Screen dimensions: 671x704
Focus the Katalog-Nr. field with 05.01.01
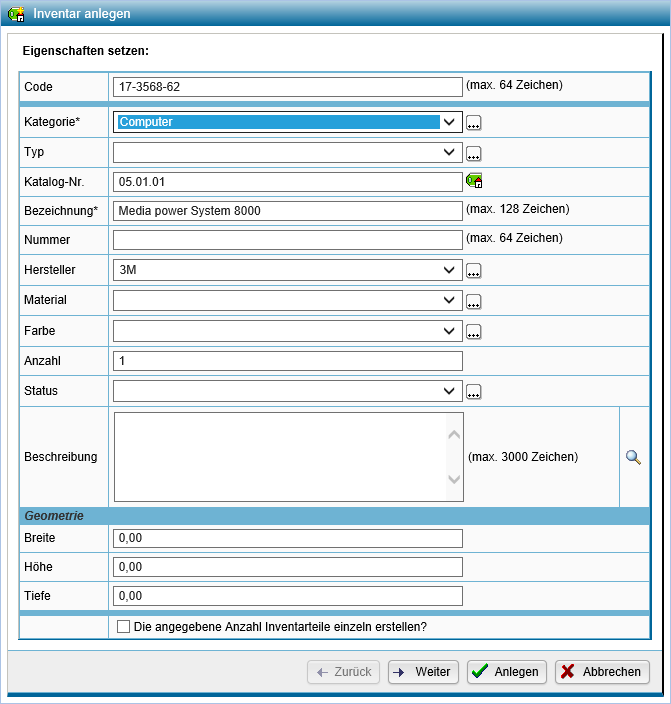[287, 182]
